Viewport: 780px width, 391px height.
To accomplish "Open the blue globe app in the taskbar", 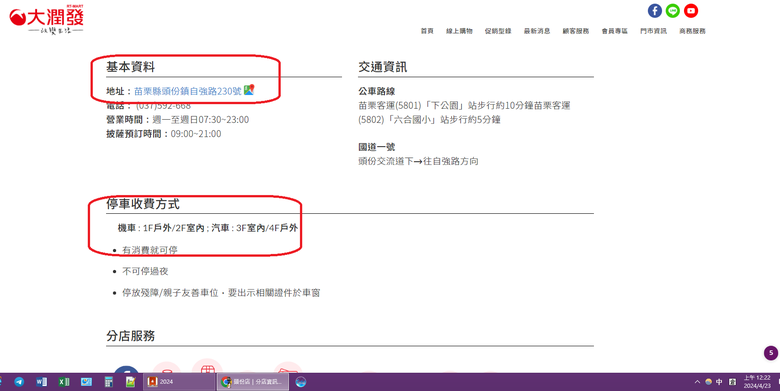I will coord(300,382).
